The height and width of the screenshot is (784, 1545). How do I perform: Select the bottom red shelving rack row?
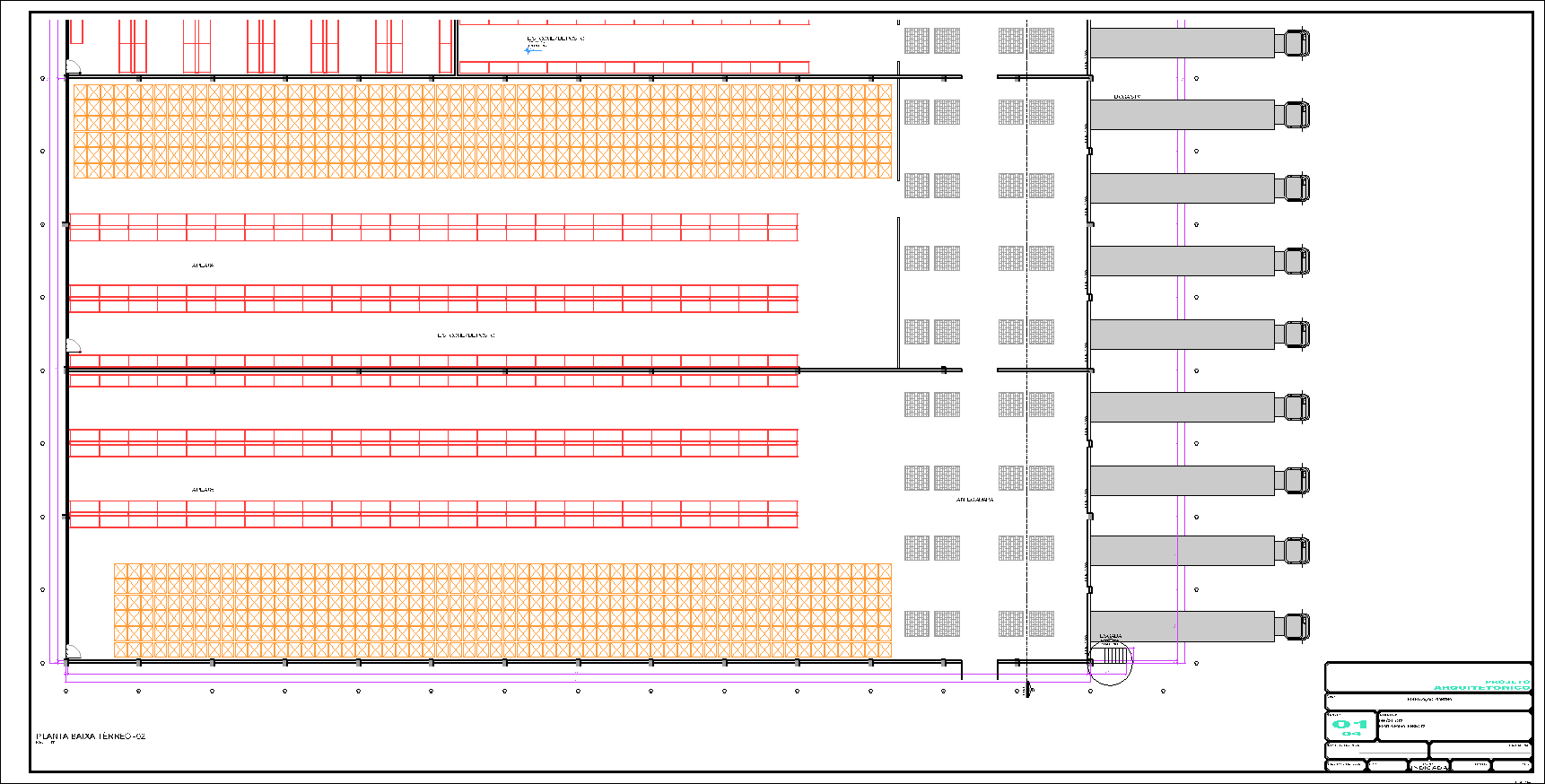[x=433, y=514]
